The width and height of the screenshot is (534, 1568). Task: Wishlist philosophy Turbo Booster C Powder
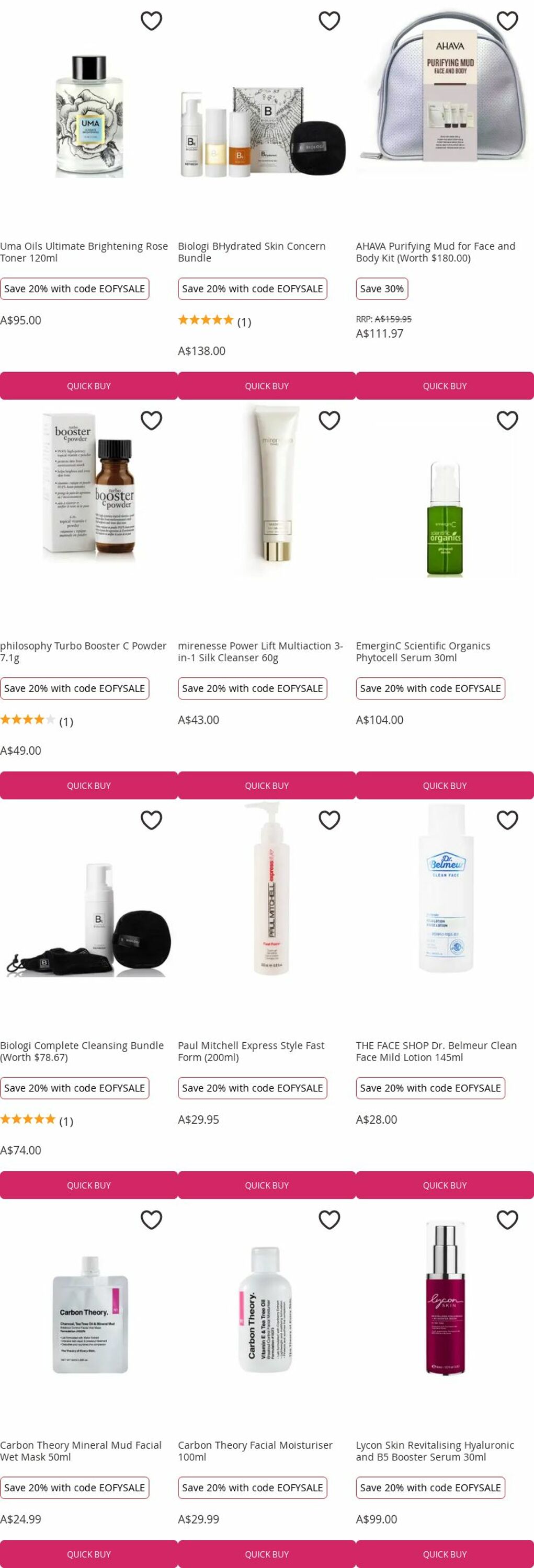151,420
